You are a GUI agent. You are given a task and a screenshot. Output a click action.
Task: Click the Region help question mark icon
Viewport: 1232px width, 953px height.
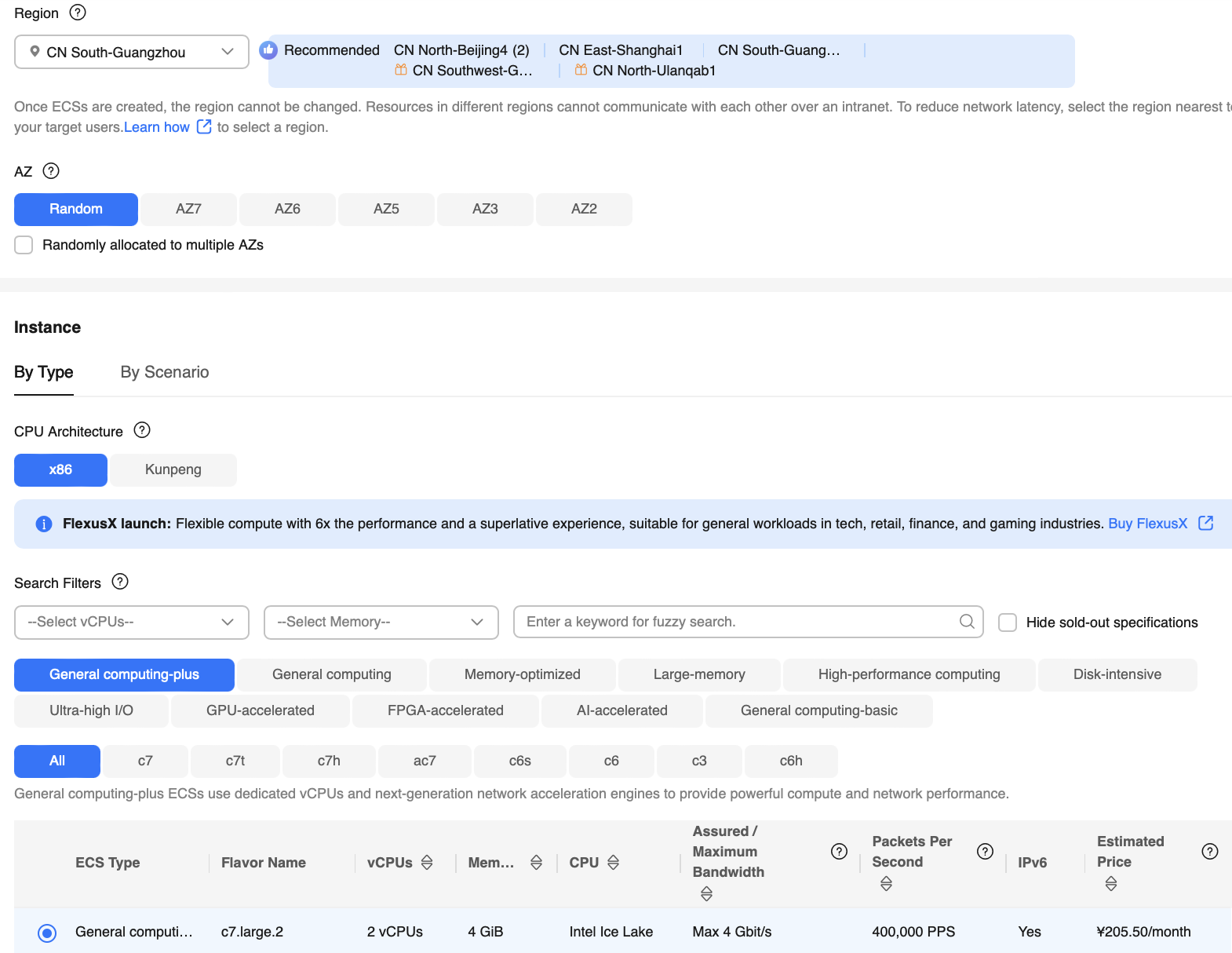point(78,13)
